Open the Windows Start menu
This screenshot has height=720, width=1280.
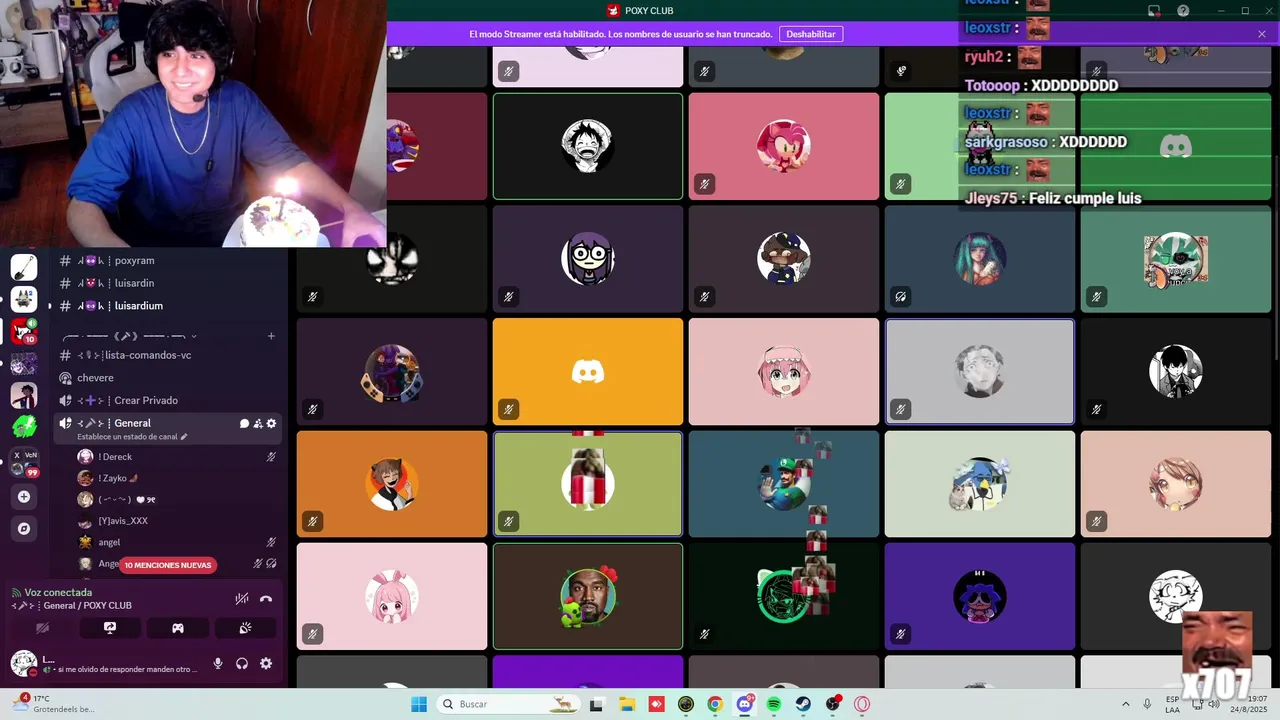[x=419, y=704]
